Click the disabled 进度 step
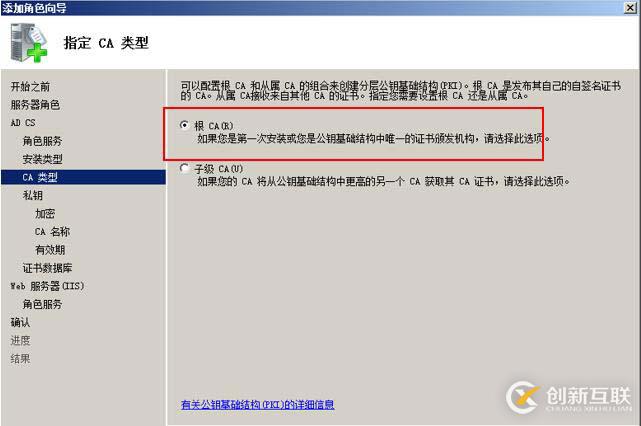641x426 pixels. (x=20, y=341)
